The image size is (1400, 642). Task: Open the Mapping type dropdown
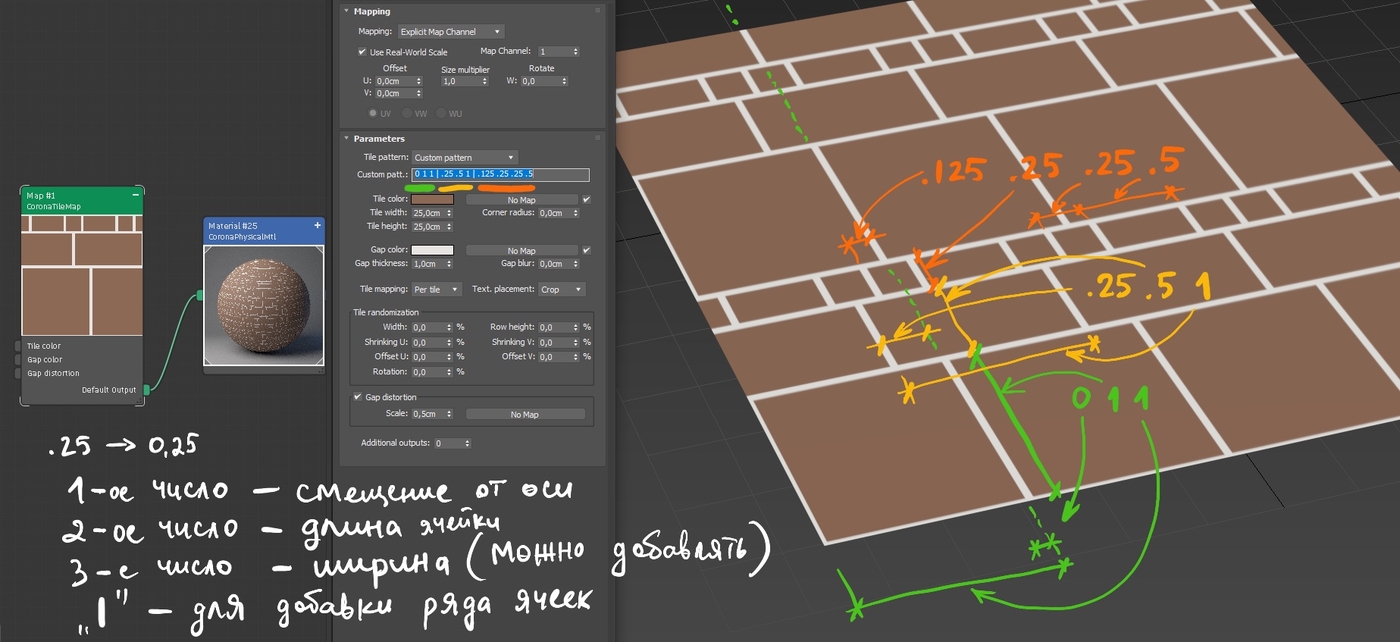tap(450, 32)
